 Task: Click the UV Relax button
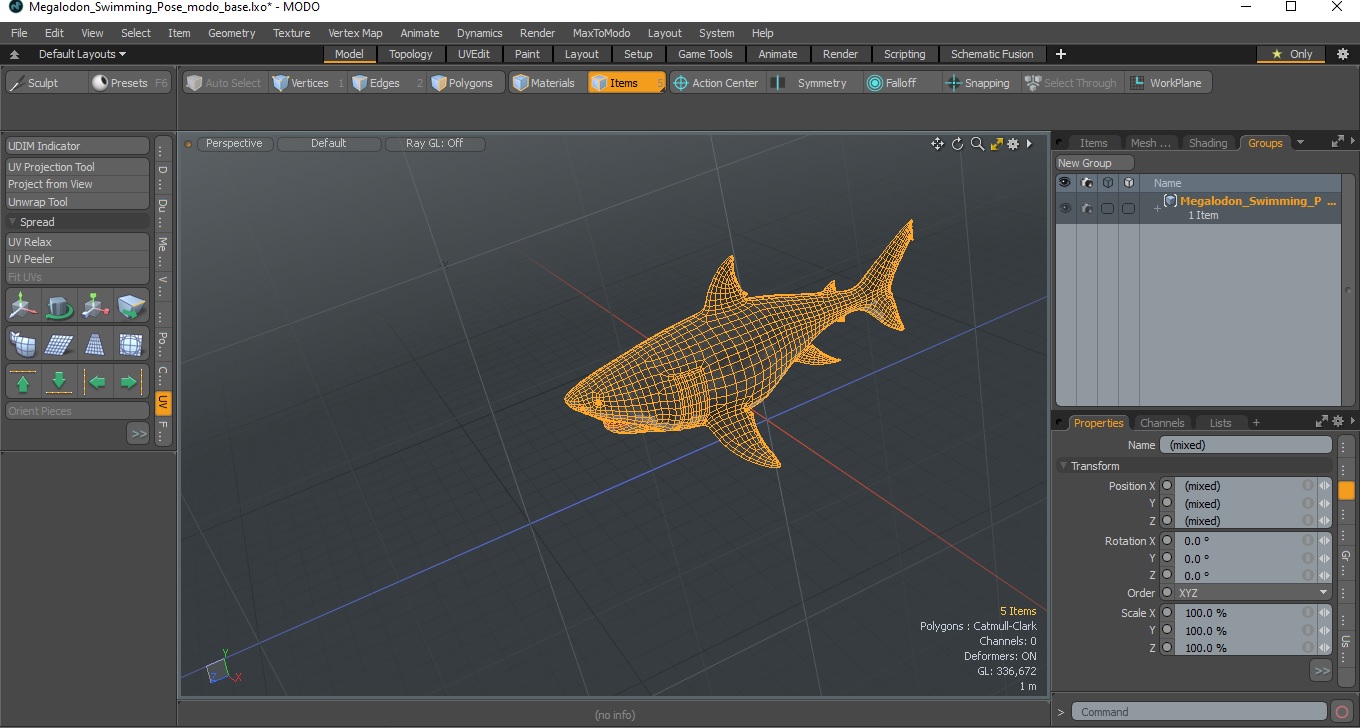77,242
